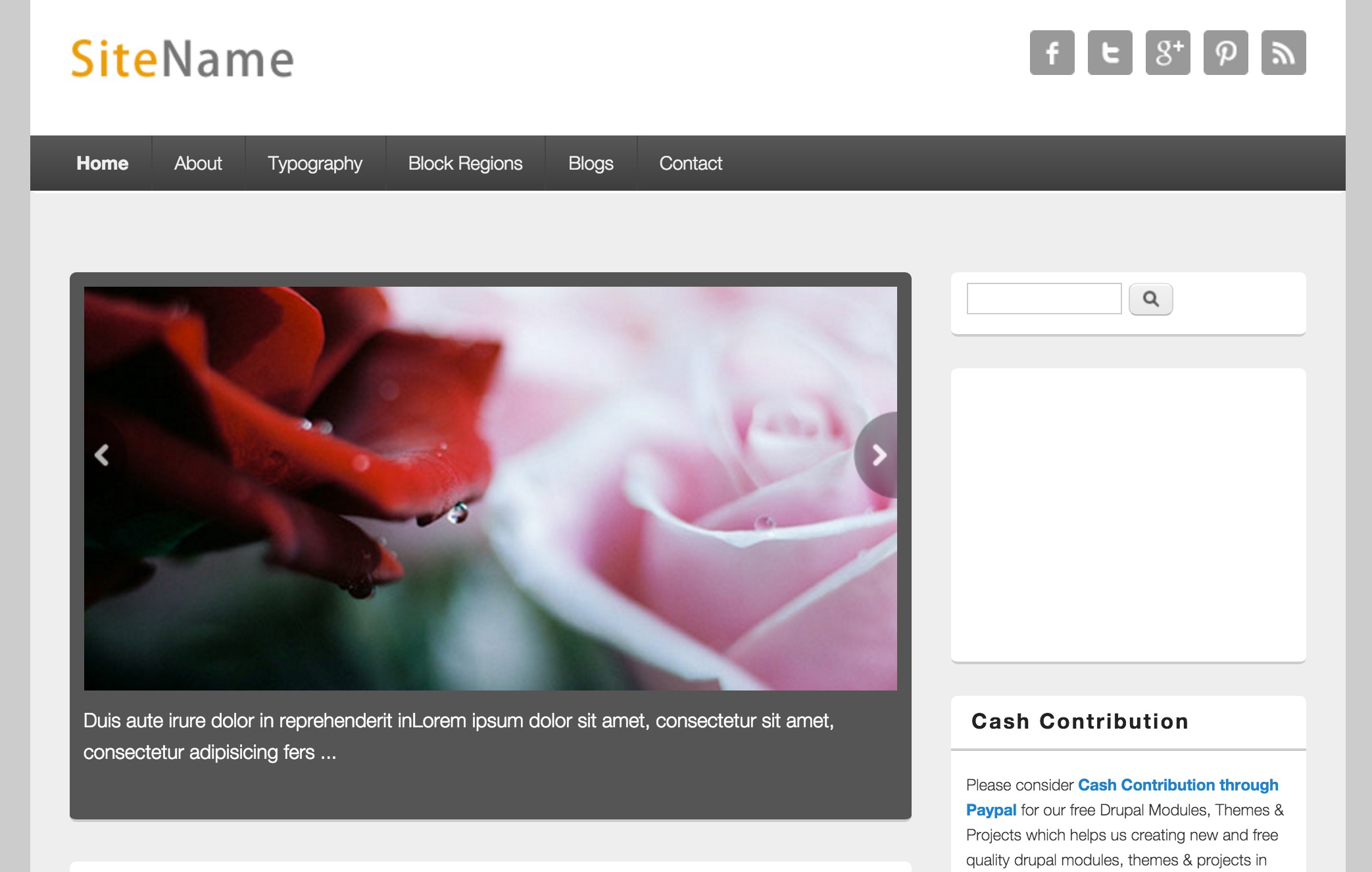Follow the Cash Contribution through Paypal link

1177,785
